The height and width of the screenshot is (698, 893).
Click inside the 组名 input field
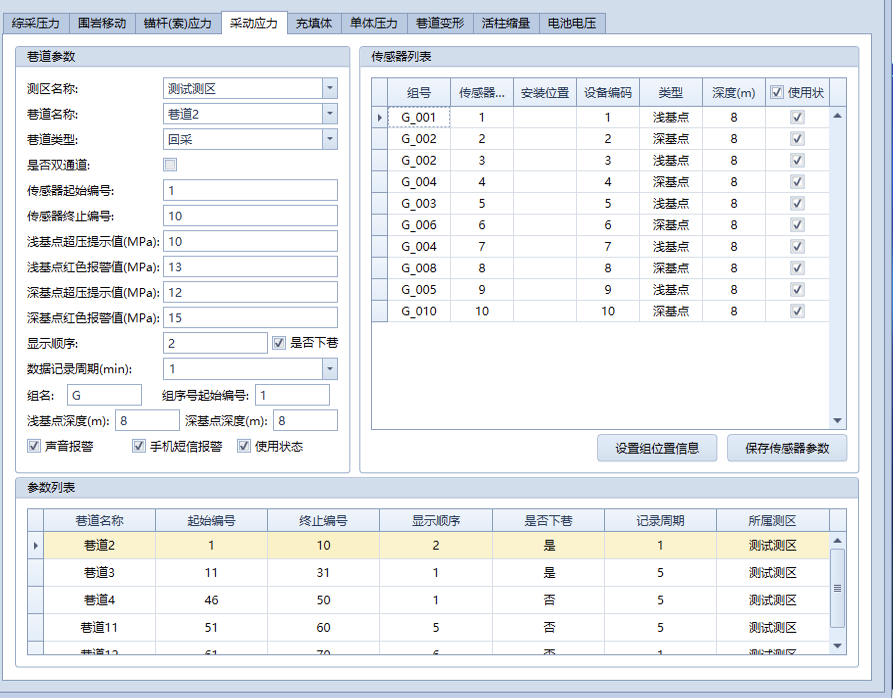pos(104,394)
